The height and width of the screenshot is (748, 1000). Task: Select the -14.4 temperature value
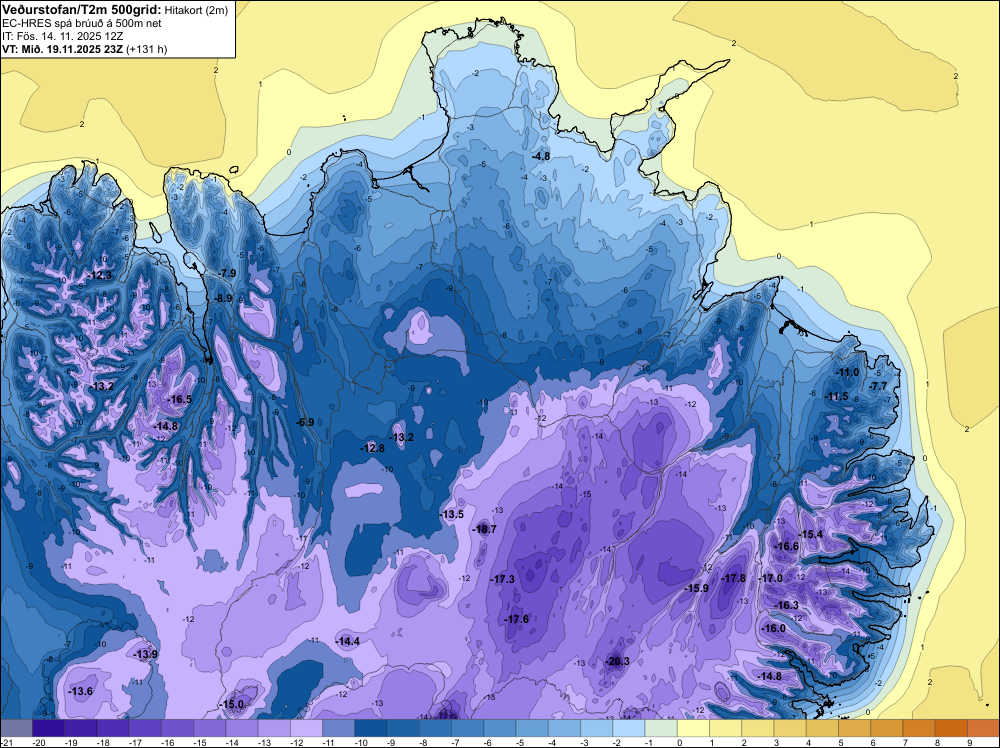(x=348, y=642)
